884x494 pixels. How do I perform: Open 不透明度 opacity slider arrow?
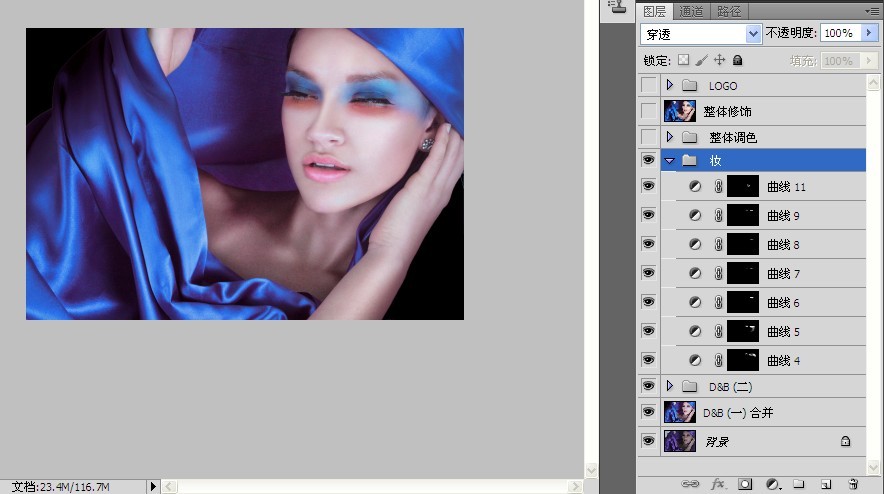(869, 33)
